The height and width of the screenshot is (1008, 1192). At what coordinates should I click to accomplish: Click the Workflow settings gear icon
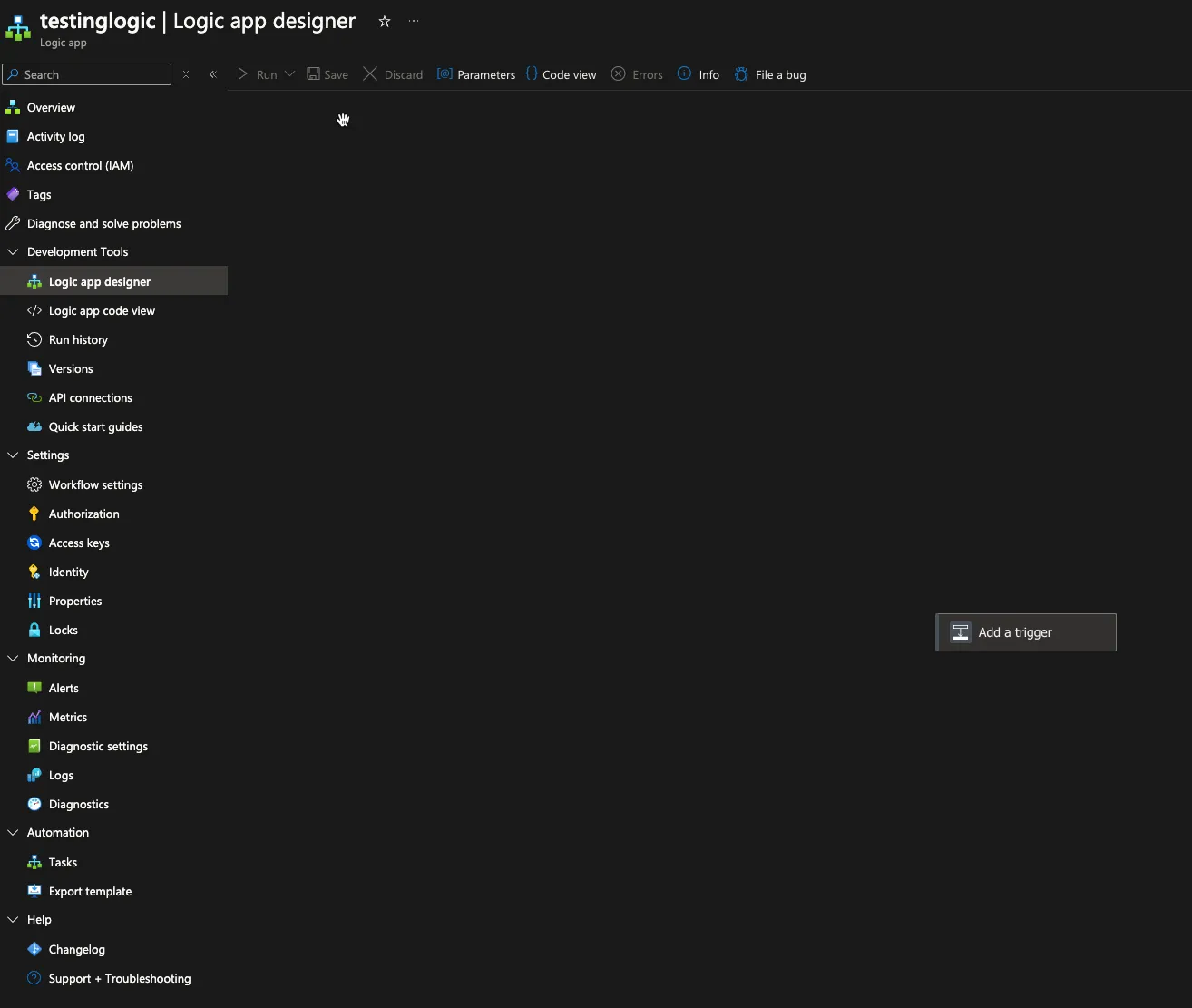tap(34, 485)
